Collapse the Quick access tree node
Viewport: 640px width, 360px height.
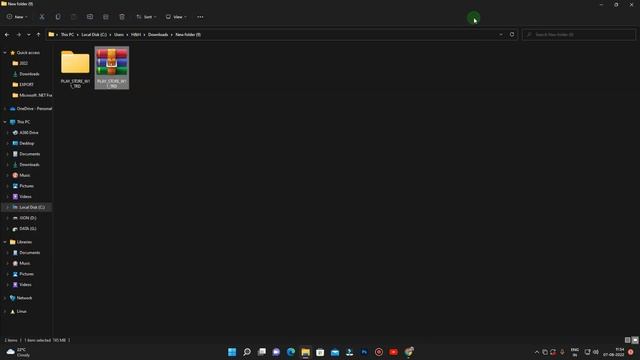[5, 53]
